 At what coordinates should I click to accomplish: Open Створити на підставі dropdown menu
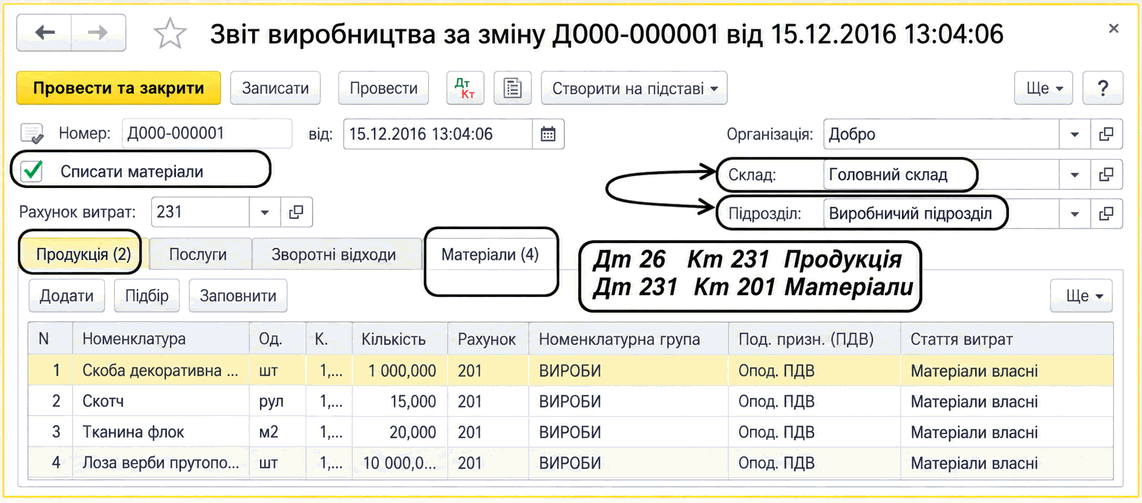634,89
